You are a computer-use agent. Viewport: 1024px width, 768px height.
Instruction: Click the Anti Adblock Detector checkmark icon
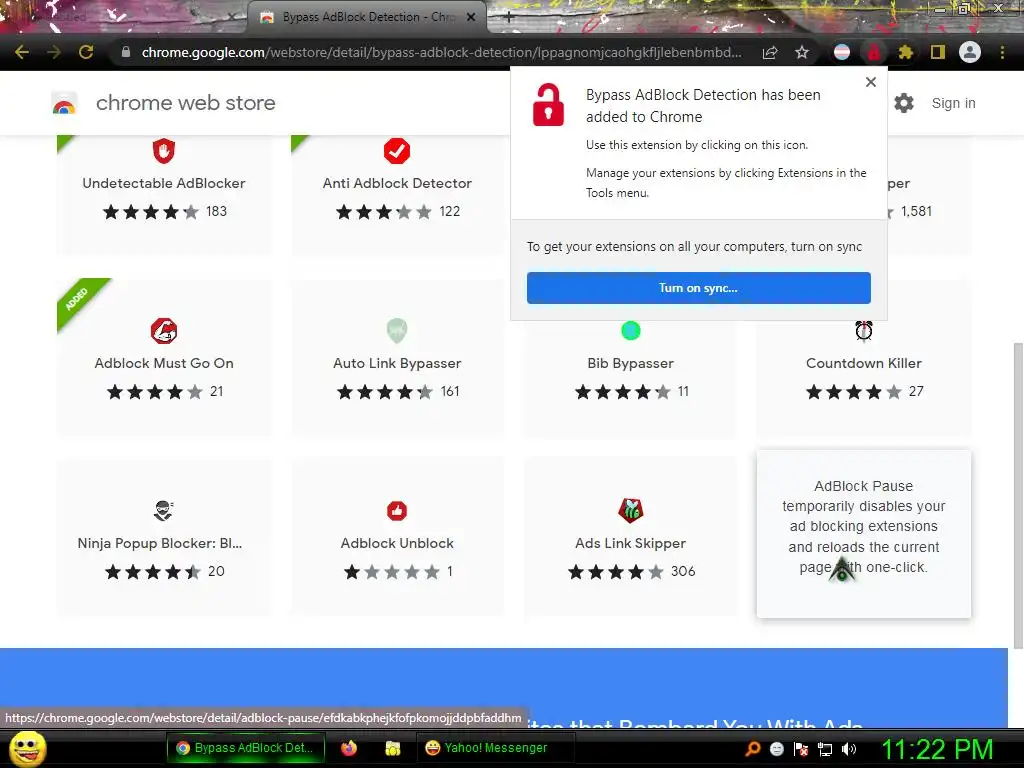pos(397,151)
